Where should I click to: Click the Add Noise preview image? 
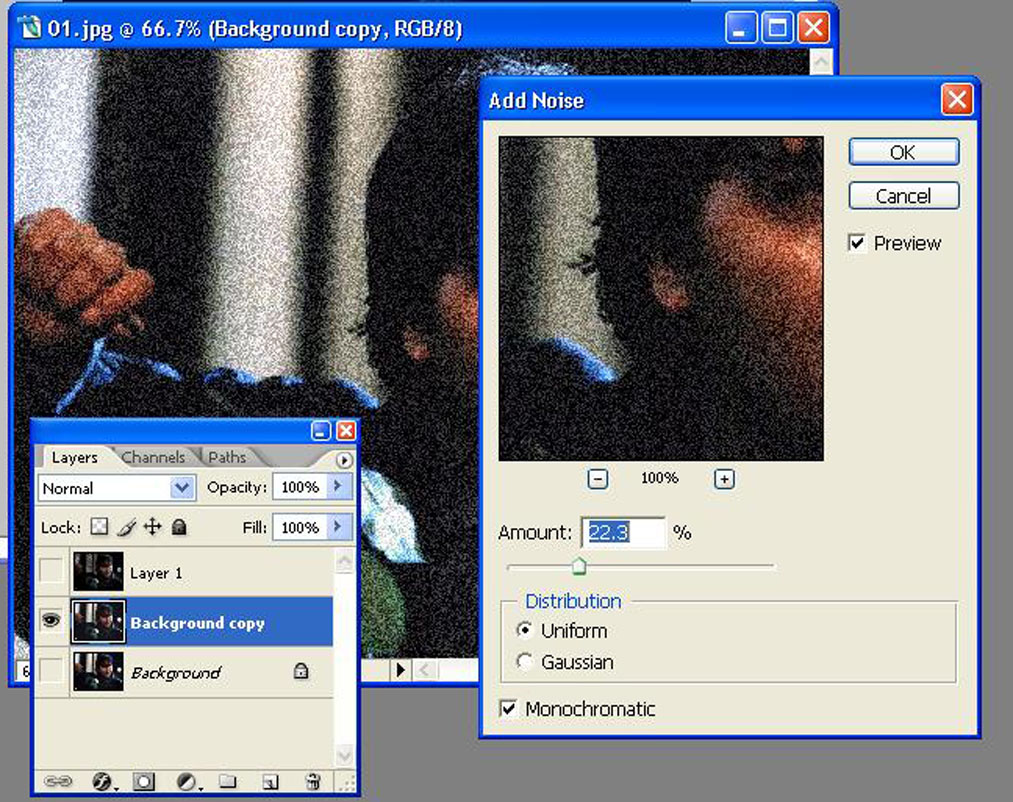[661, 299]
